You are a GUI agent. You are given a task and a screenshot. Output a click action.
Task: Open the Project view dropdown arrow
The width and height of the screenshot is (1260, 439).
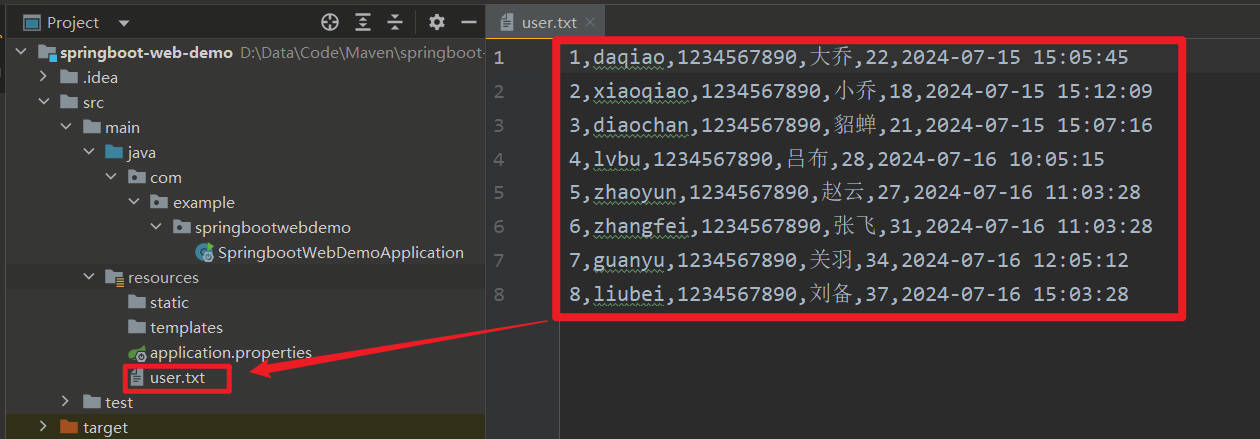(123, 23)
